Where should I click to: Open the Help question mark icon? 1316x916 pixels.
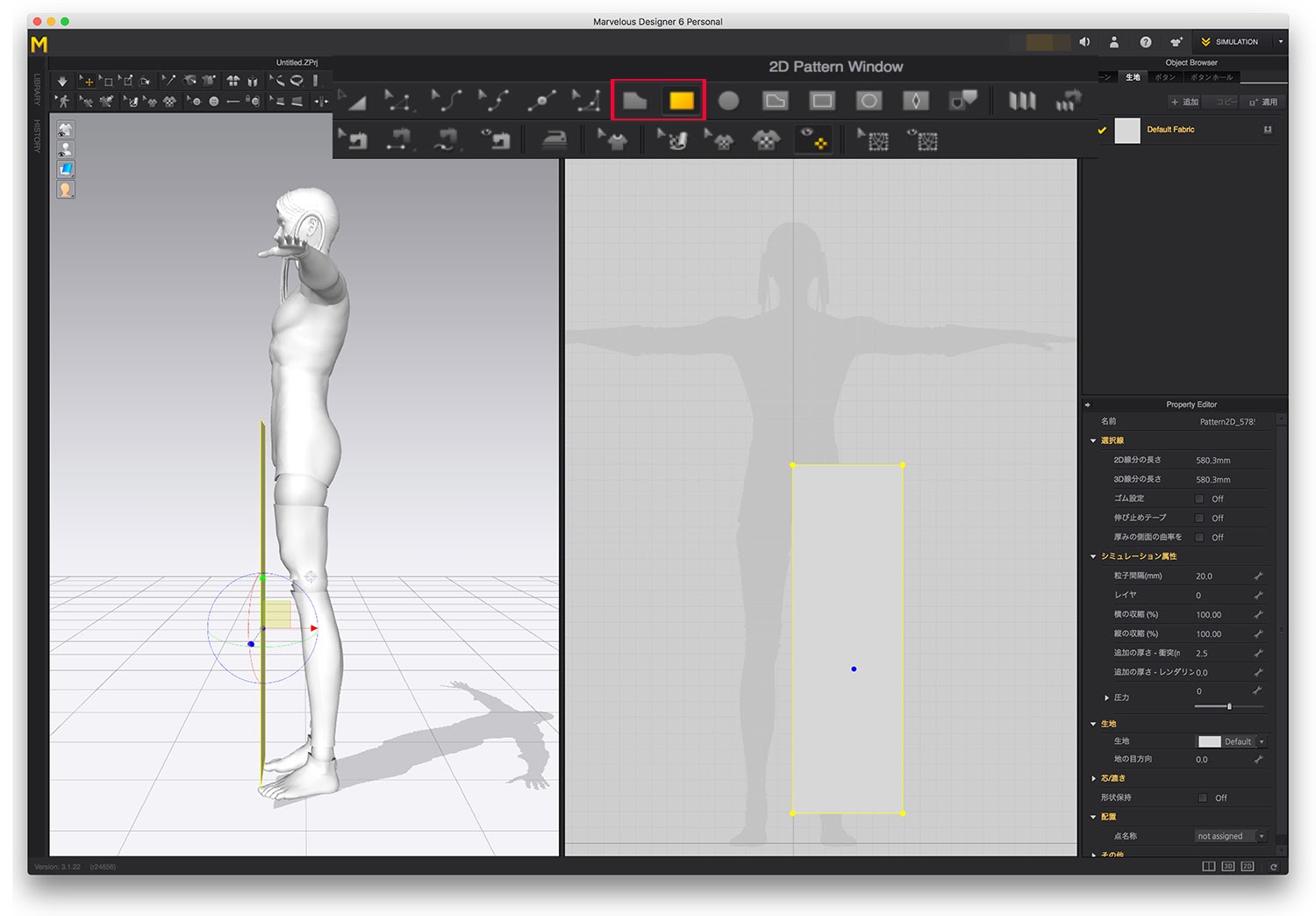1145,42
